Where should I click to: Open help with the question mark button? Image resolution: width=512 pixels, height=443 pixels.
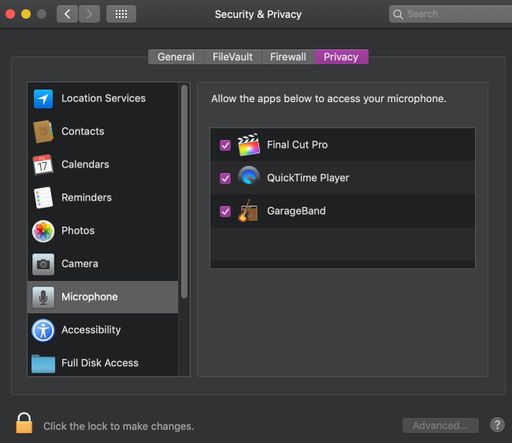point(497,425)
